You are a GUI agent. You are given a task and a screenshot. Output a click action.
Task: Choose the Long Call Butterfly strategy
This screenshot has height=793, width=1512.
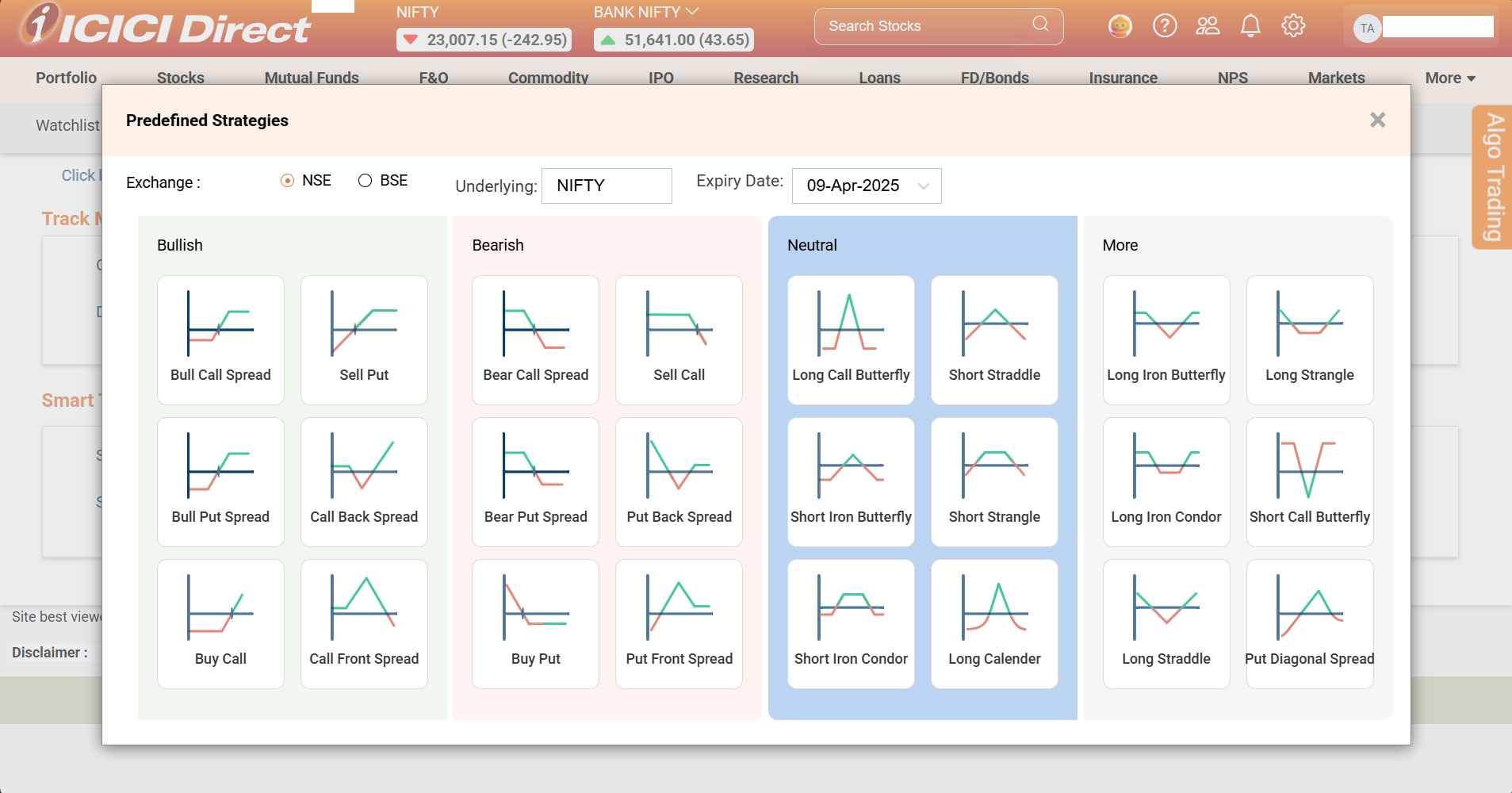click(851, 339)
